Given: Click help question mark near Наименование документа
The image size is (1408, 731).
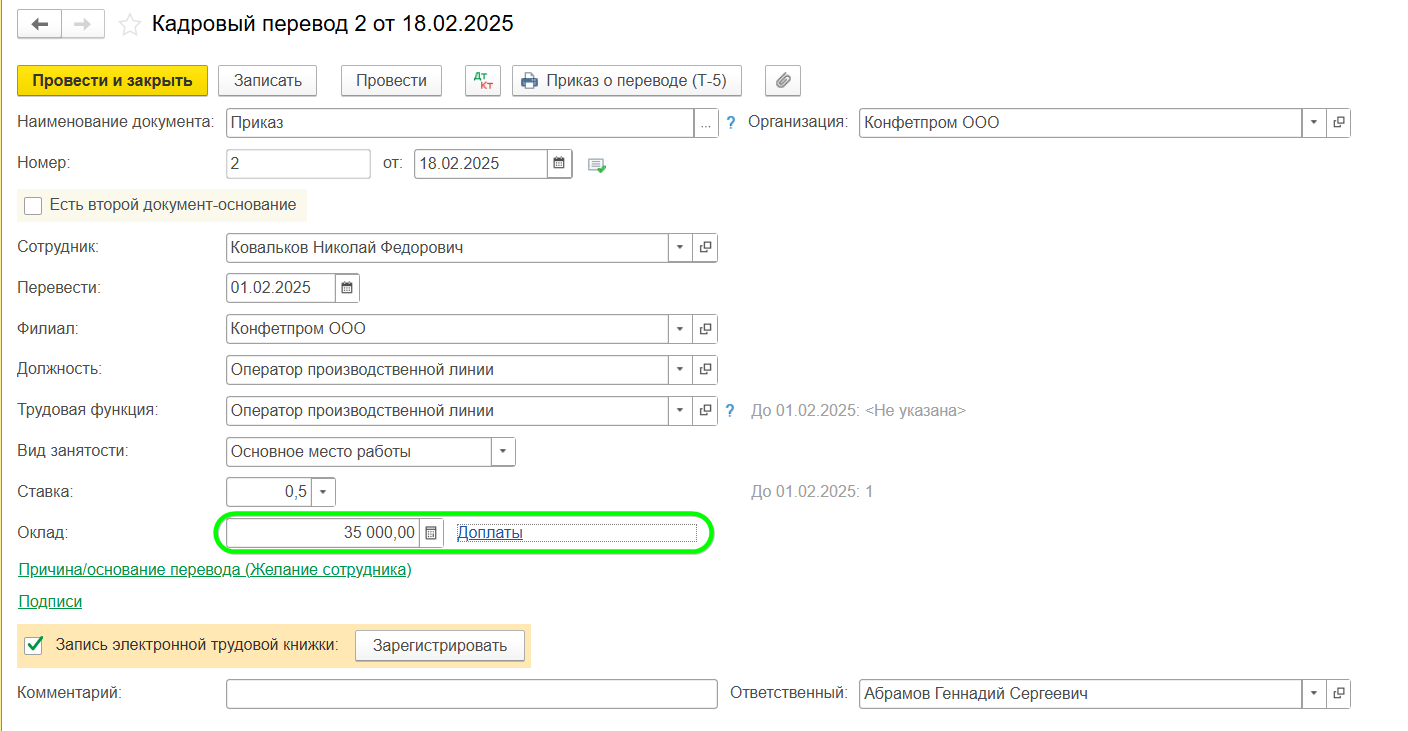Looking at the screenshot, I should pyautogui.click(x=730, y=123).
